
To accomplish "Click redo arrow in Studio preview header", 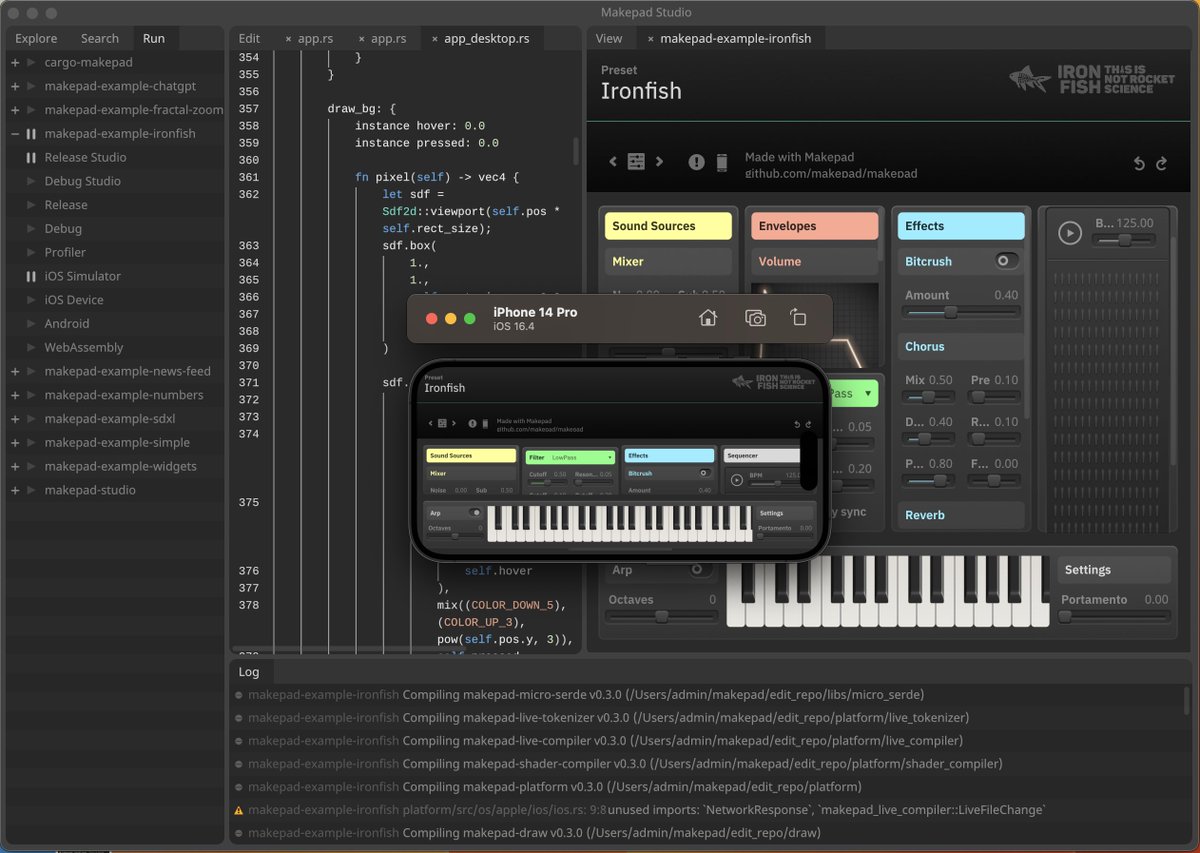I will pos(1161,164).
